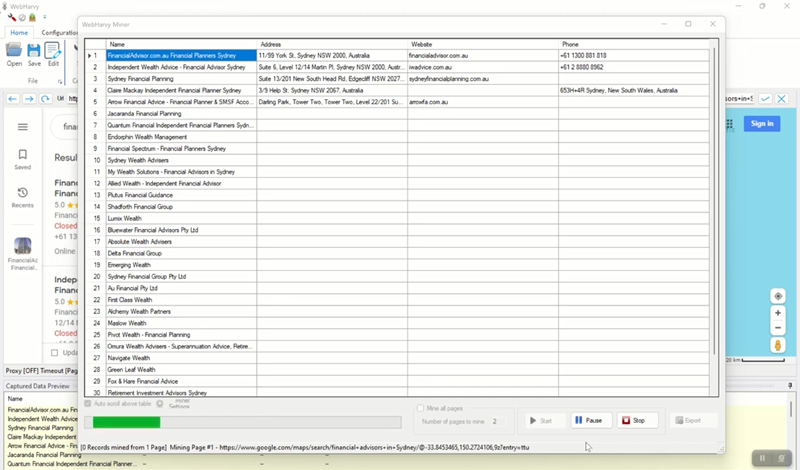800x470 pixels.
Task: Go back using the browser back arrow
Action: pyautogui.click(x=13, y=99)
